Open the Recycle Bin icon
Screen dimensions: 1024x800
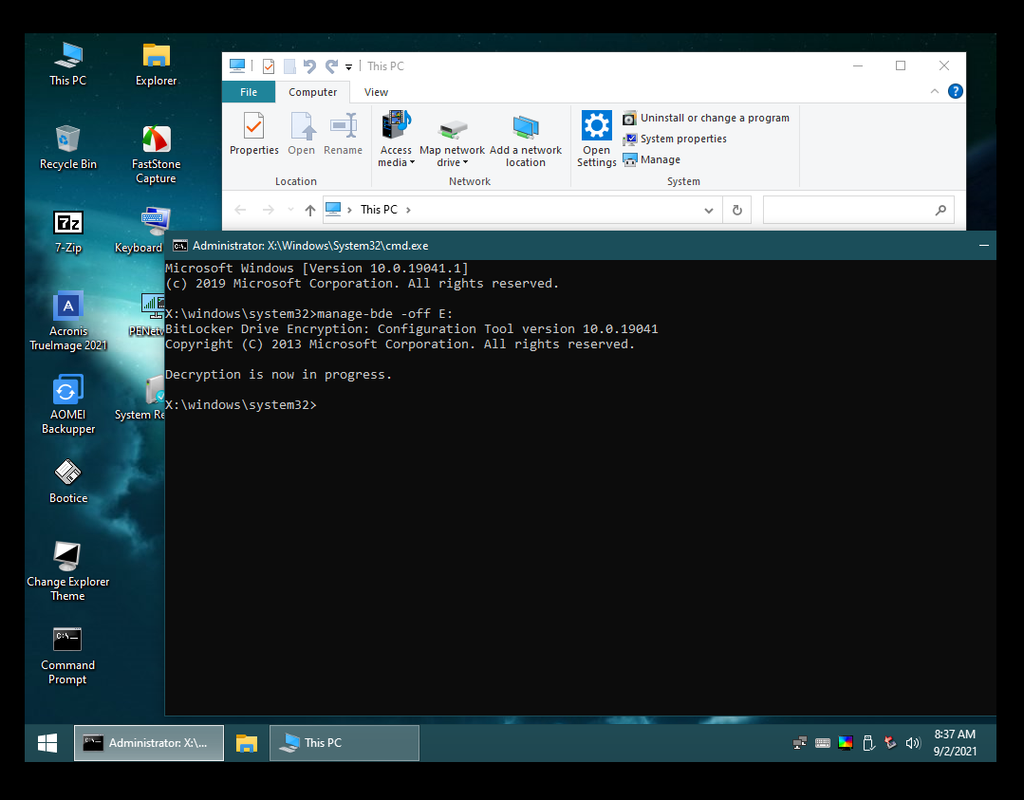[68, 148]
